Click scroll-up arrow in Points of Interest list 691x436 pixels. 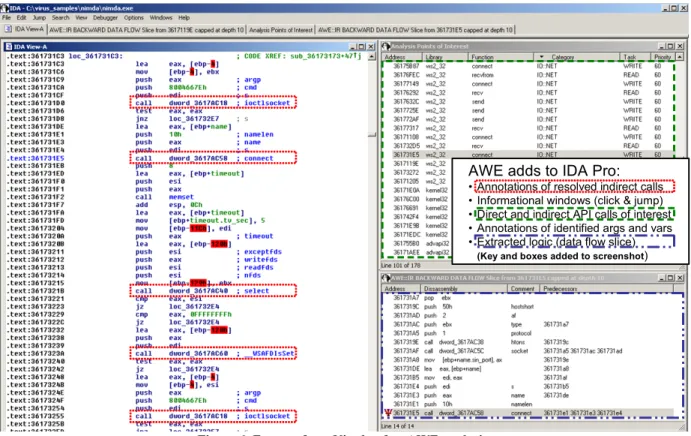point(680,57)
